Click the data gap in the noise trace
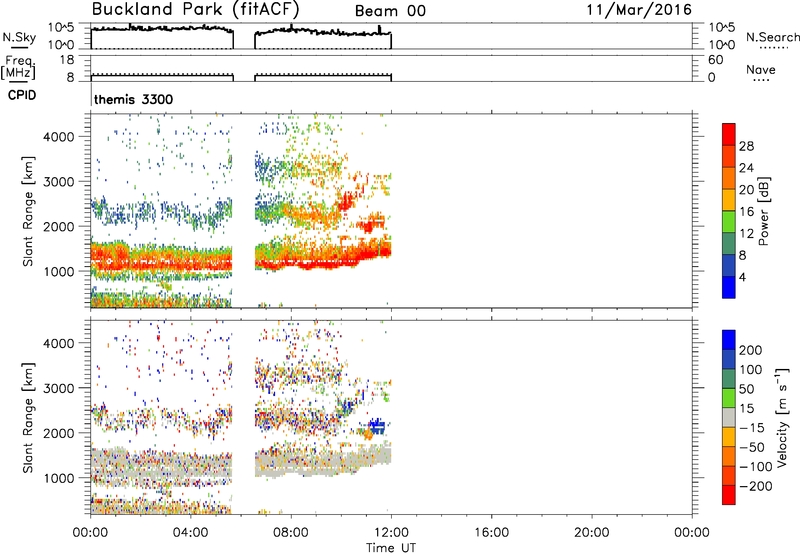 pos(244,38)
